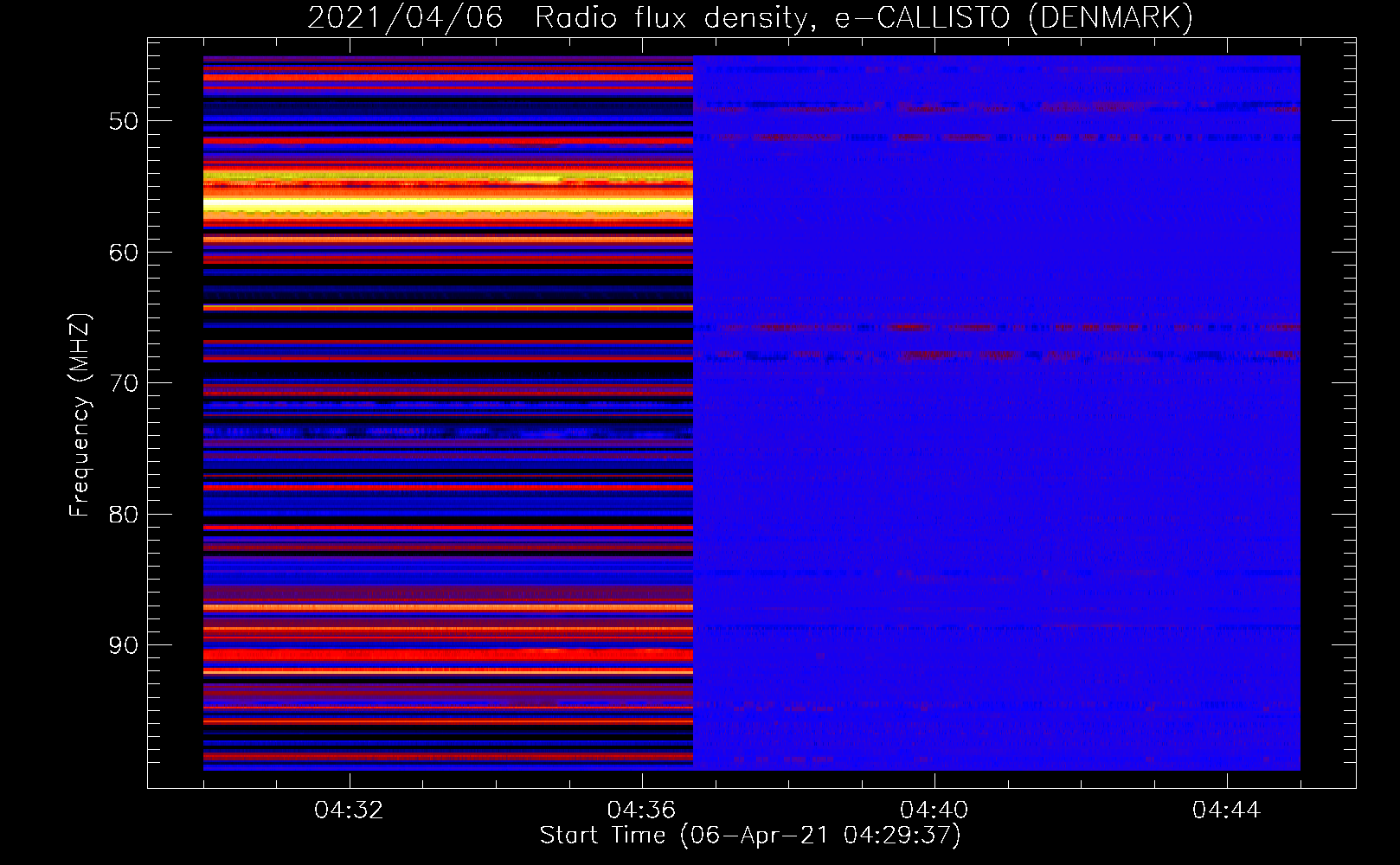The width and height of the screenshot is (1400, 865).
Task: Click the 04:36 time tick label
Action: coord(641,811)
